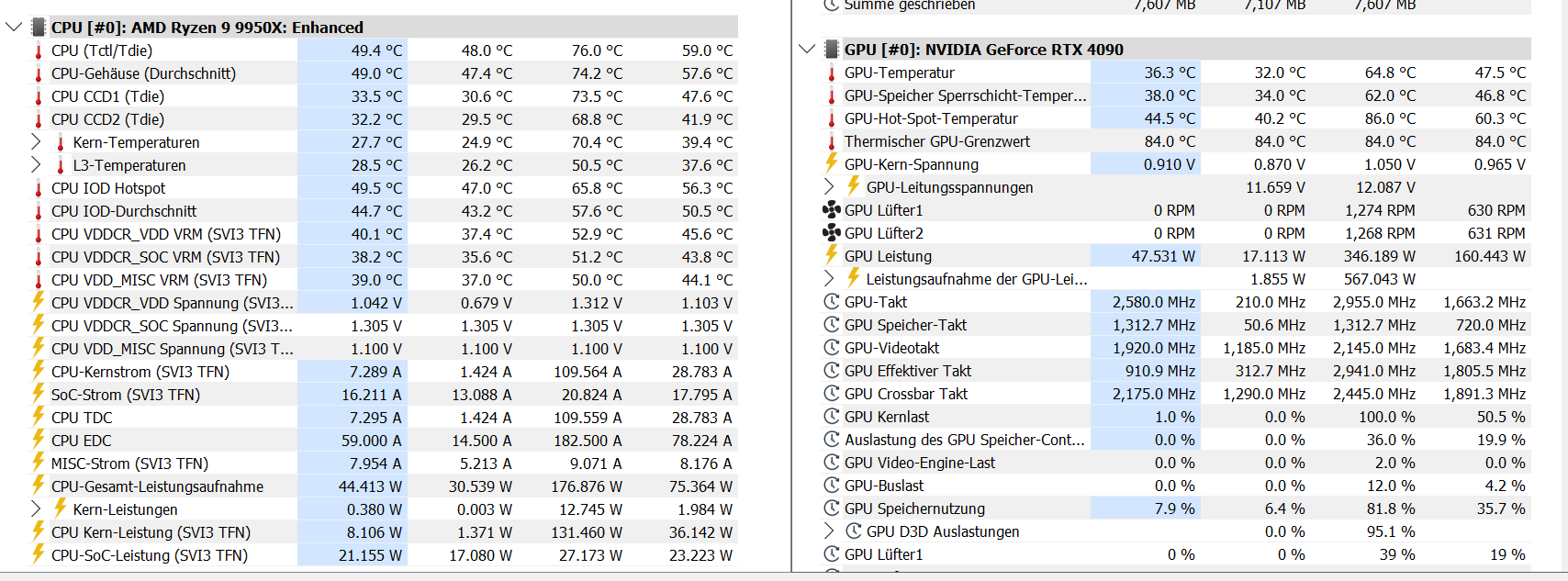1568x581 pixels.
Task: Click the 81.8 % GPU Speichernutzung maximum
Action: click(1391, 508)
